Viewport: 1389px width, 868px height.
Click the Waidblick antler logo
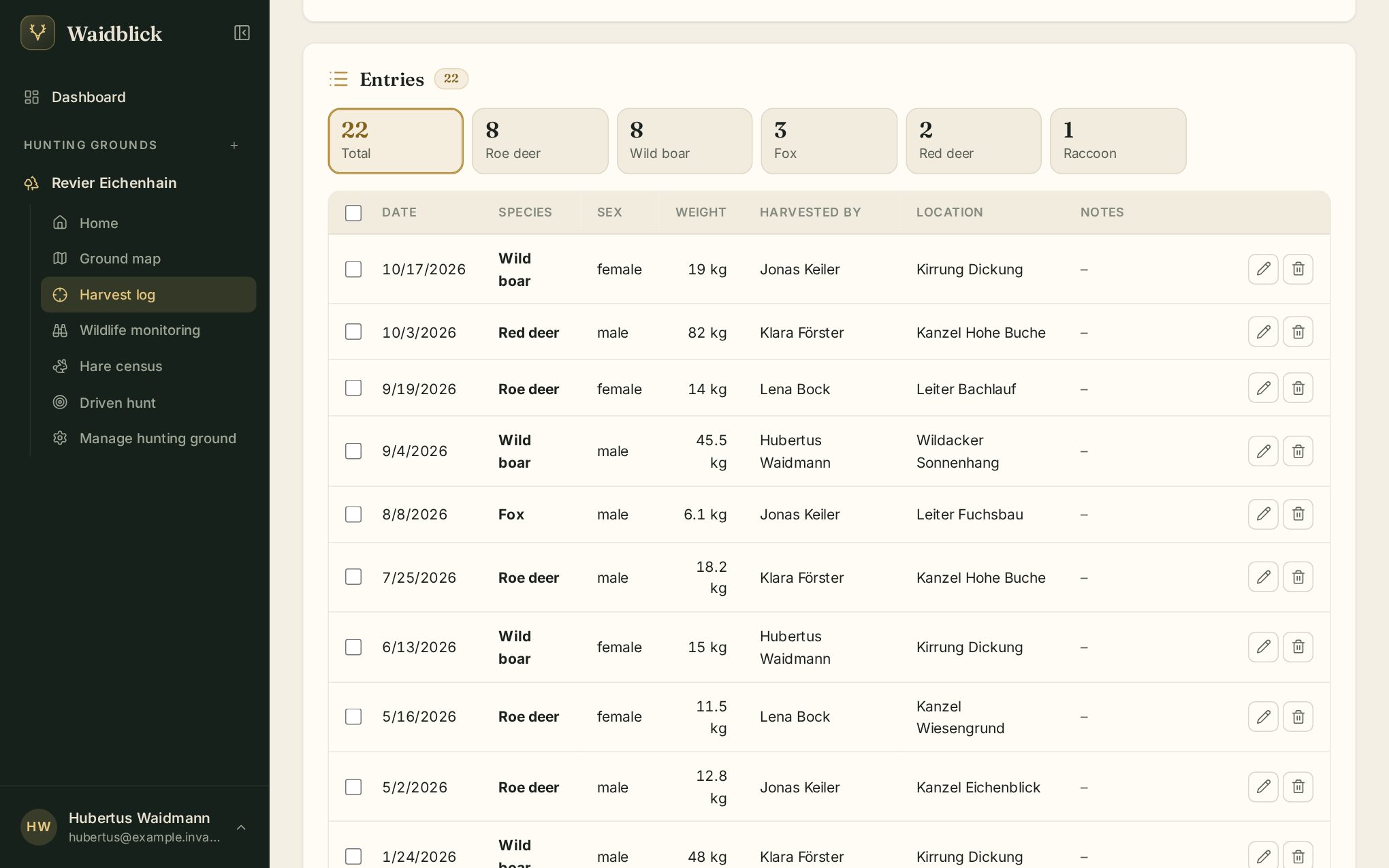click(37, 33)
